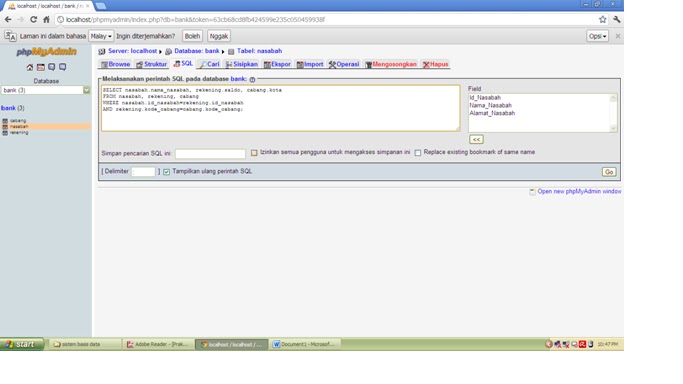Bookmark this page with star icon
This screenshot has width=683, height=384.
(x=602, y=20)
